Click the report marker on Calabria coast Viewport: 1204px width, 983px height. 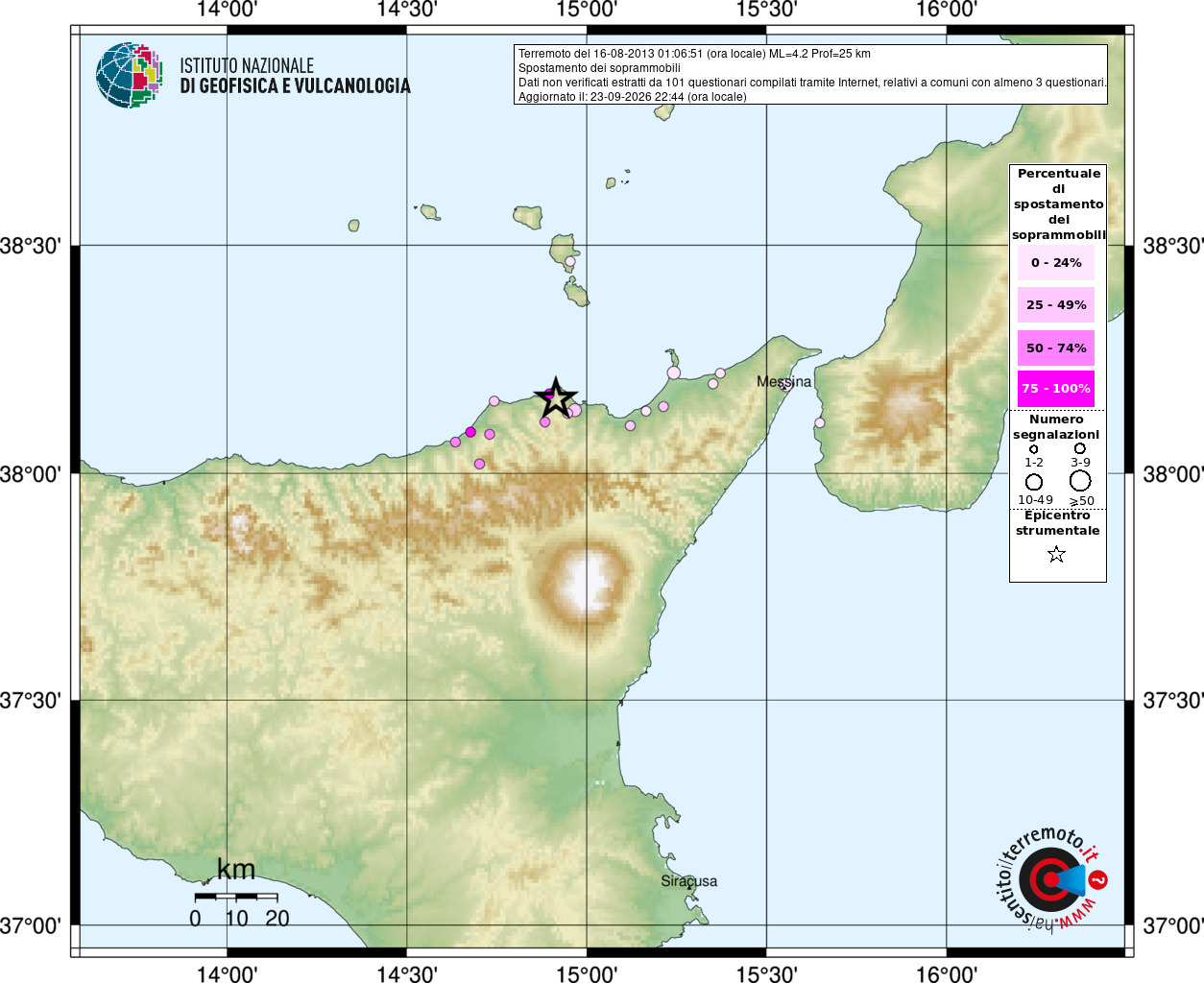[820, 422]
